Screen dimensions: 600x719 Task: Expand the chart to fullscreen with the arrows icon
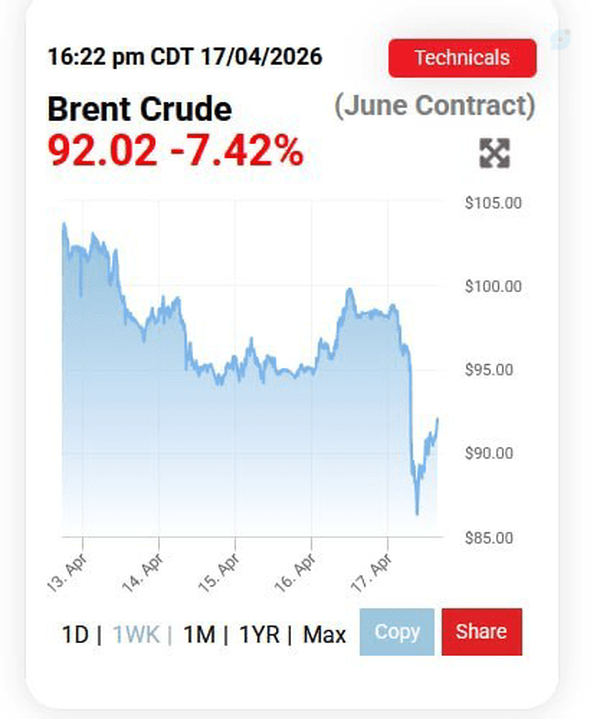[x=494, y=153]
